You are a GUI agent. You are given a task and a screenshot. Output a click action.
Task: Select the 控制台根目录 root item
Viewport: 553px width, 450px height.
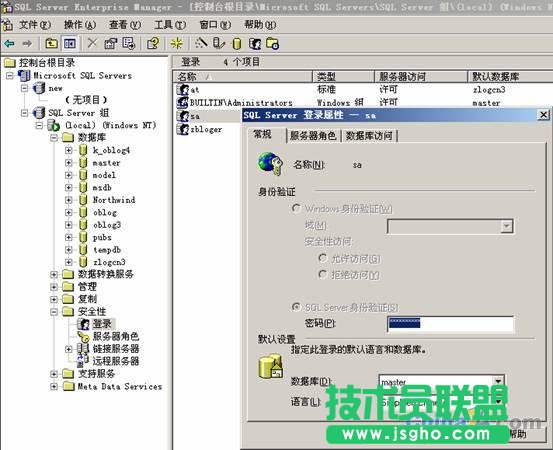[x=47, y=63]
